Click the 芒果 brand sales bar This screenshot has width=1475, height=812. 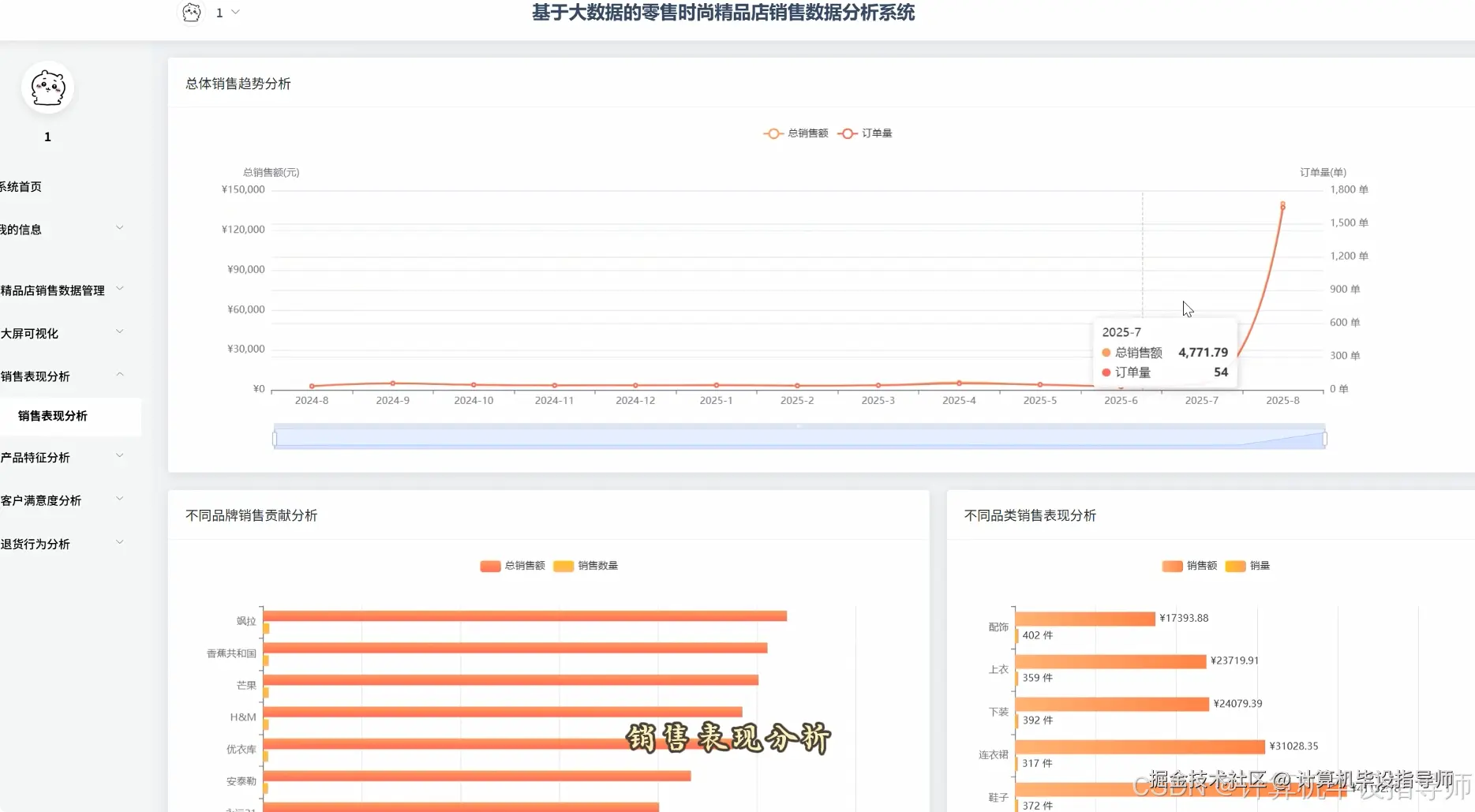click(511, 680)
